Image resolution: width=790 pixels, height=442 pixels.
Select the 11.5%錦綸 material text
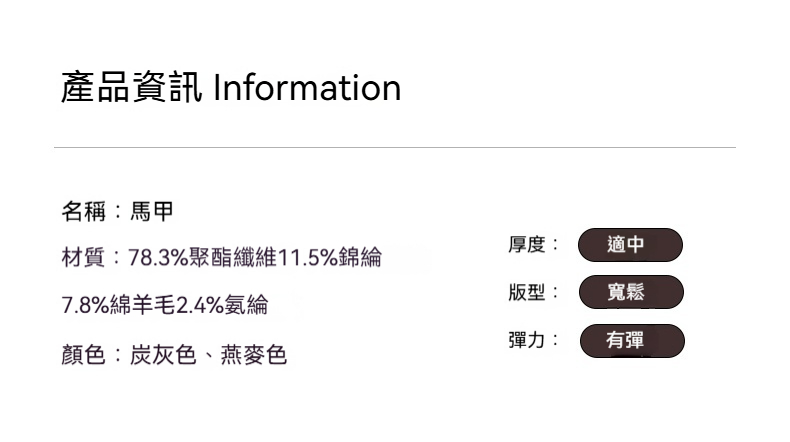329,259
